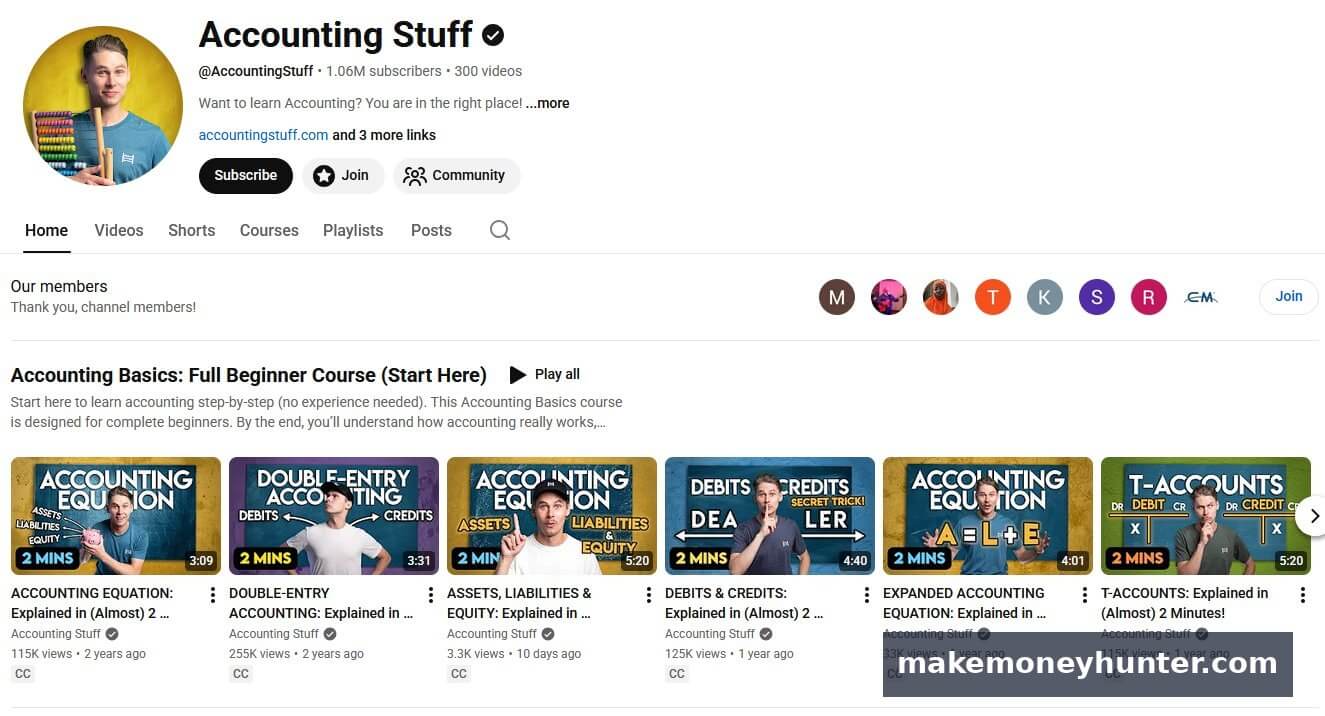Click the @AccountingStuff handle text
The height and width of the screenshot is (716, 1325).
[x=256, y=71]
